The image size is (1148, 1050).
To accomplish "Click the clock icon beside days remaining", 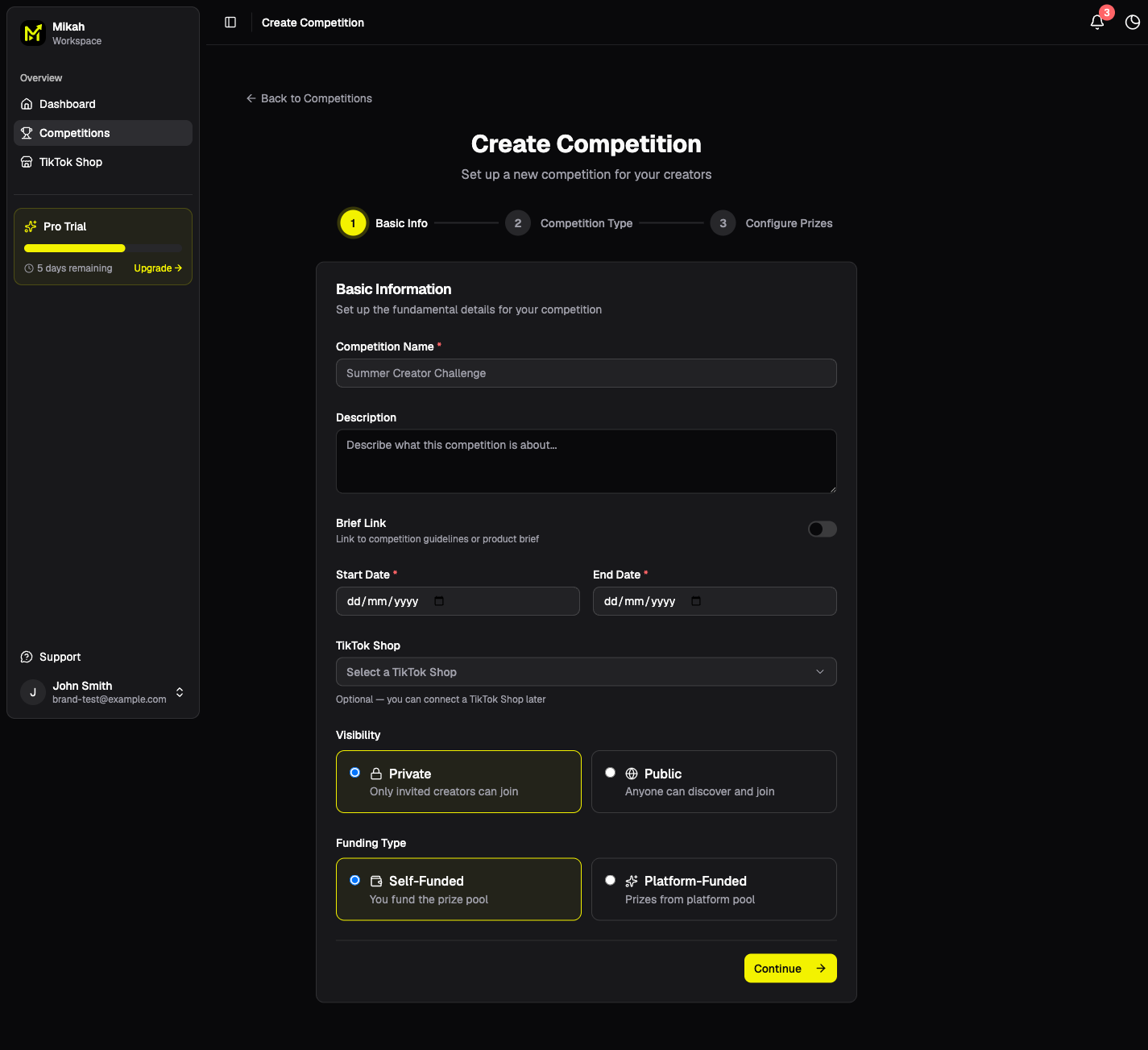I will click(29, 268).
